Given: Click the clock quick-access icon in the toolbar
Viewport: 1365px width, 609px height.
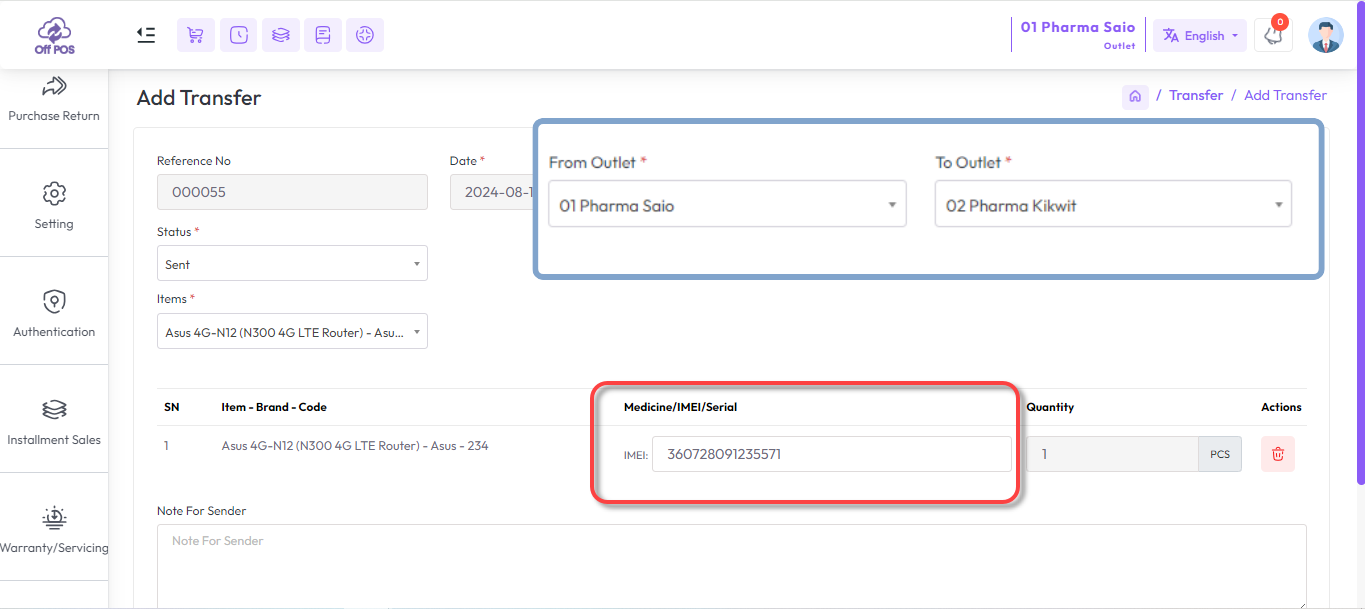Looking at the screenshot, I should click(x=238, y=35).
